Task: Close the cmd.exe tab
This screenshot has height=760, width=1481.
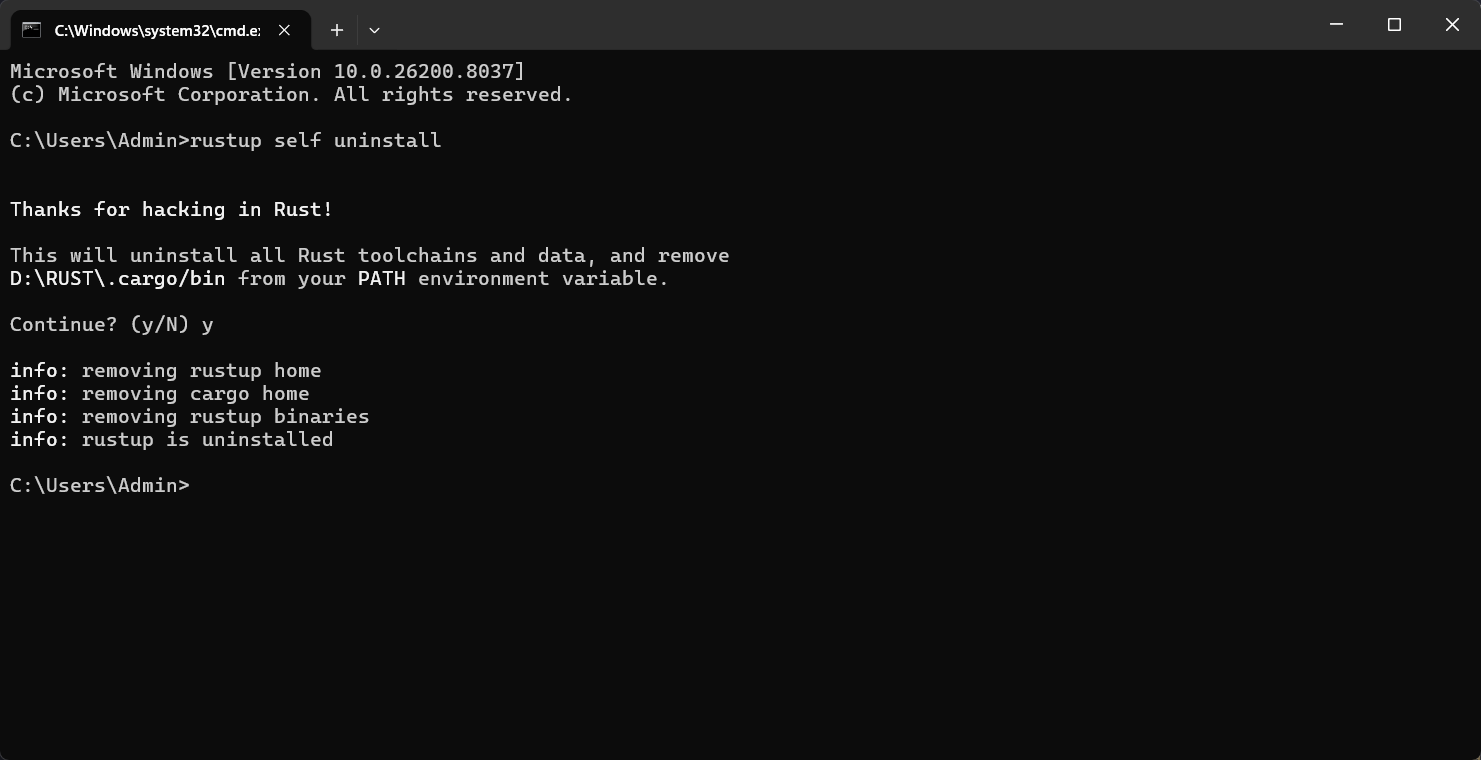Action: (285, 30)
